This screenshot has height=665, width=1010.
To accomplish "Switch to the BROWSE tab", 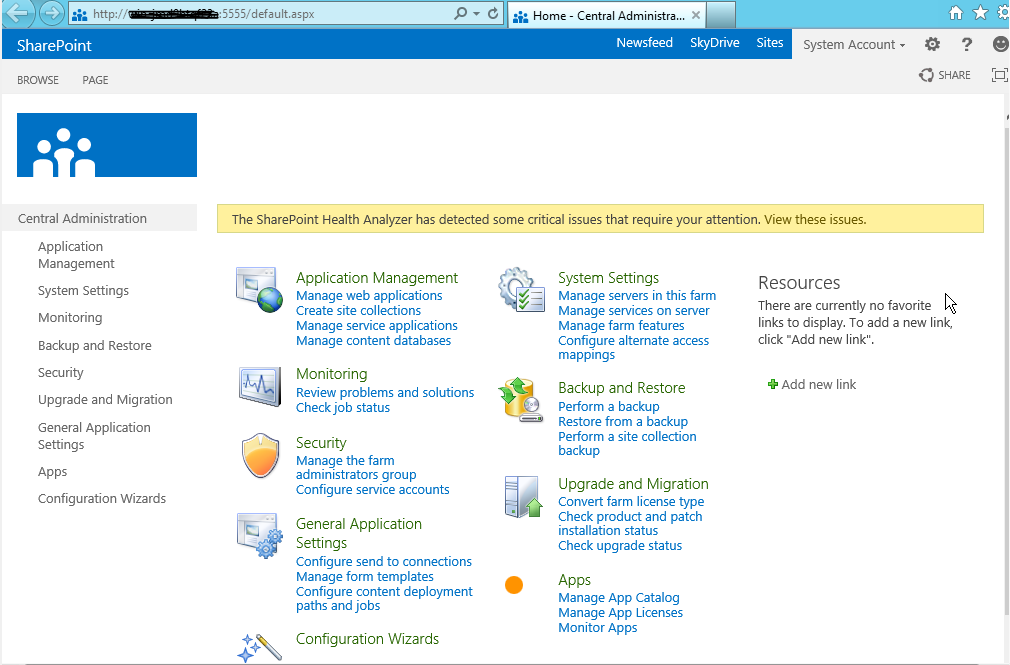I will tap(37, 80).
